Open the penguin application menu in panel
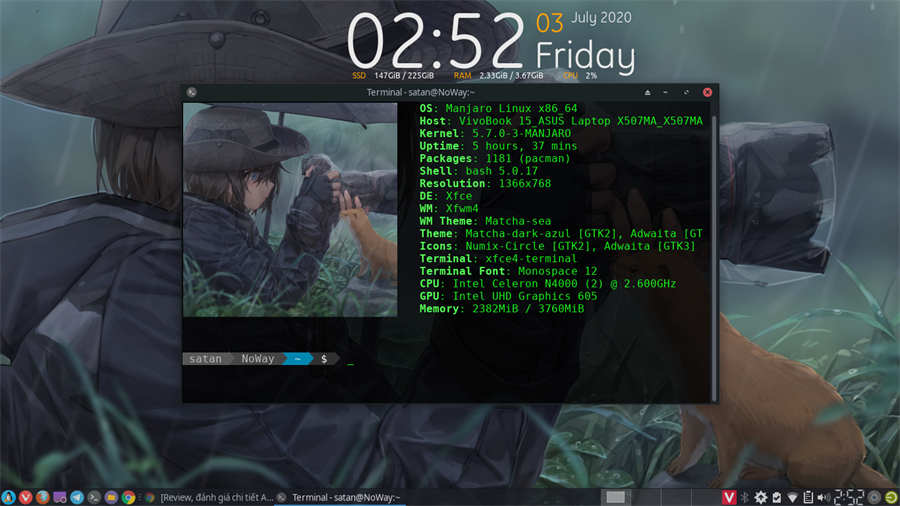Image resolution: width=900 pixels, height=506 pixels. pyautogui.click(x=8, y=497)
